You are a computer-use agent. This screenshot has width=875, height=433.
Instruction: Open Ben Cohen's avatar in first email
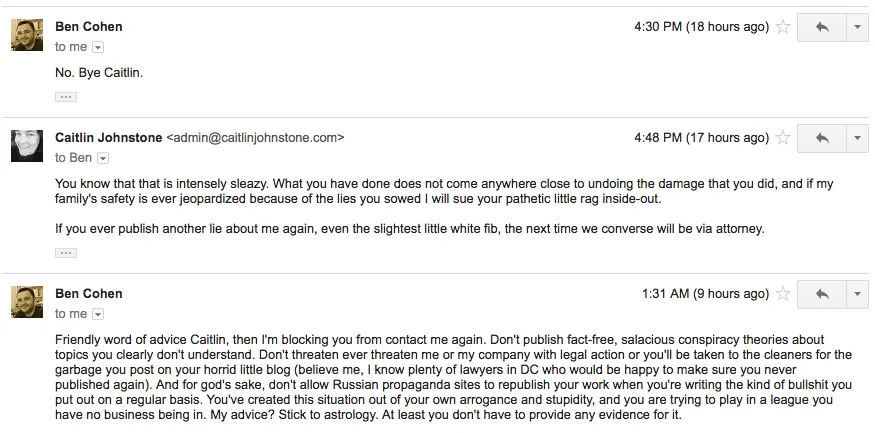(x=27, y=35)
